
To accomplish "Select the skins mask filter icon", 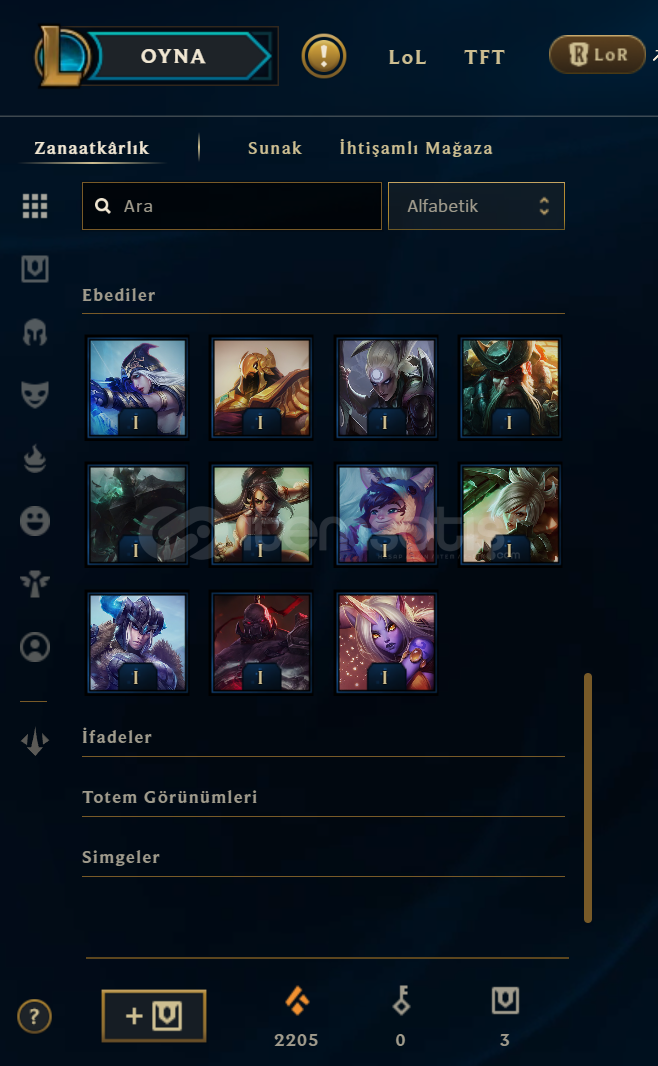I will click(x=35, y=395).
